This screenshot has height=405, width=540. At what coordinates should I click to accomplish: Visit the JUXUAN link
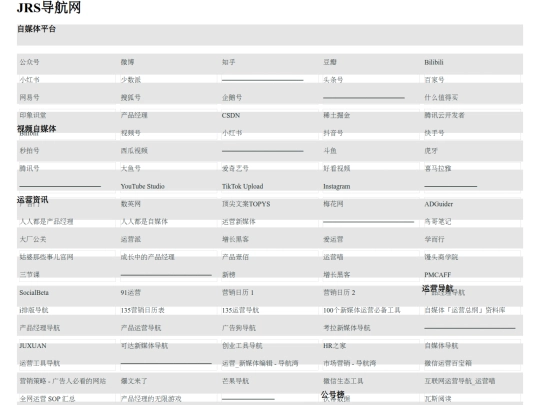point(33,346)
